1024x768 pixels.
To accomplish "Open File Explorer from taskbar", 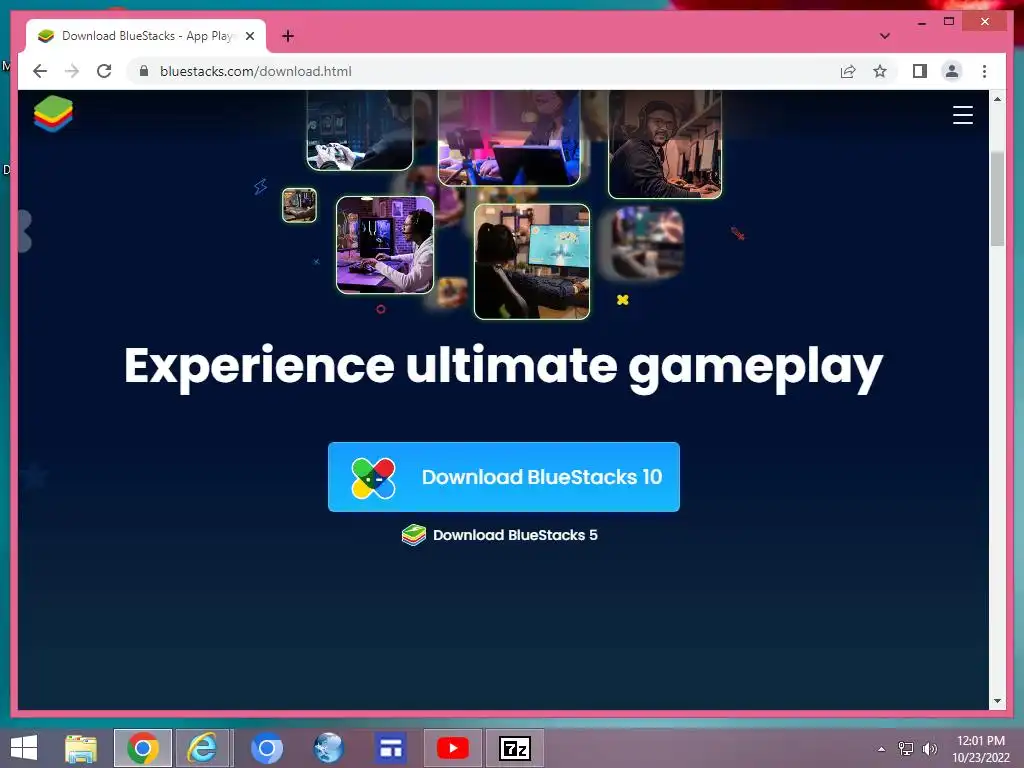I will (81, 748).
